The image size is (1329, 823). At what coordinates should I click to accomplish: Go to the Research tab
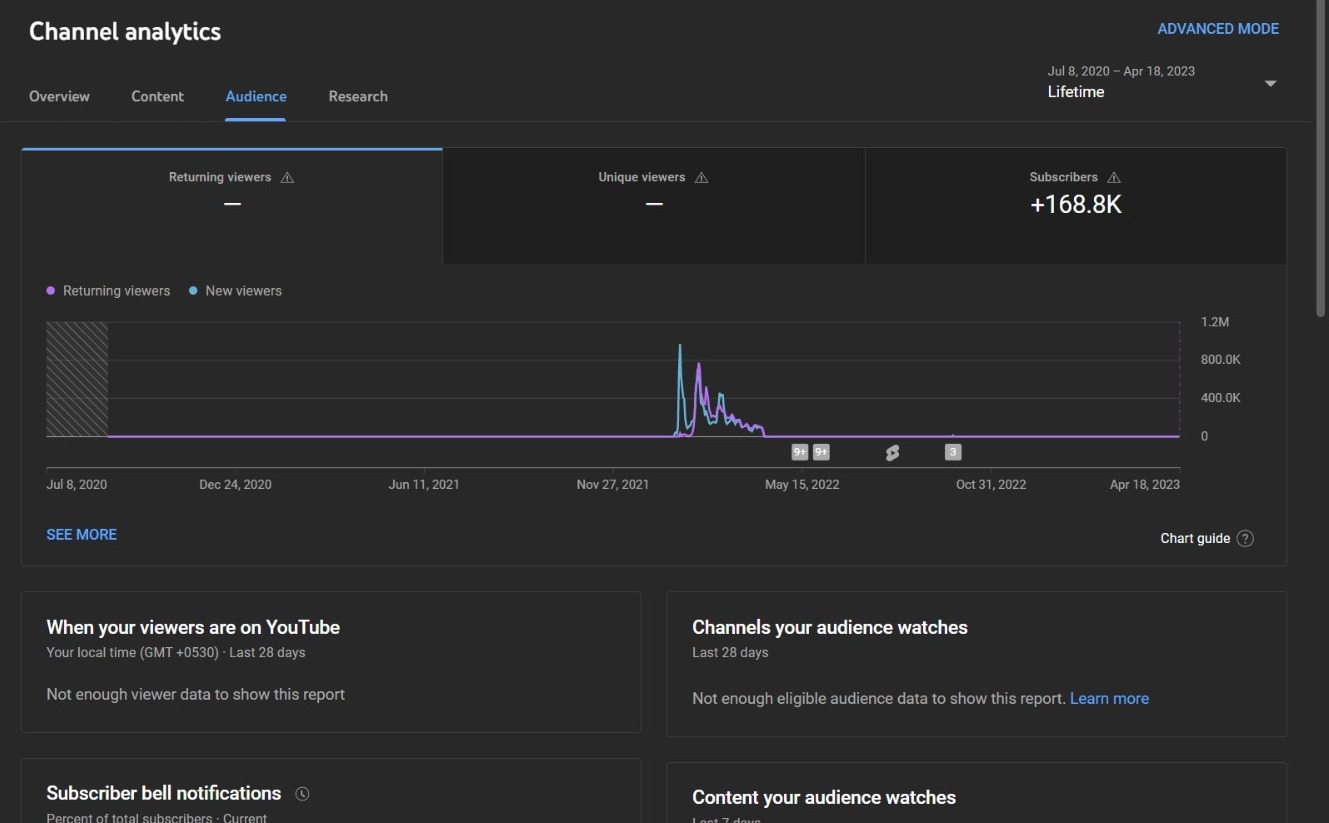358,96
